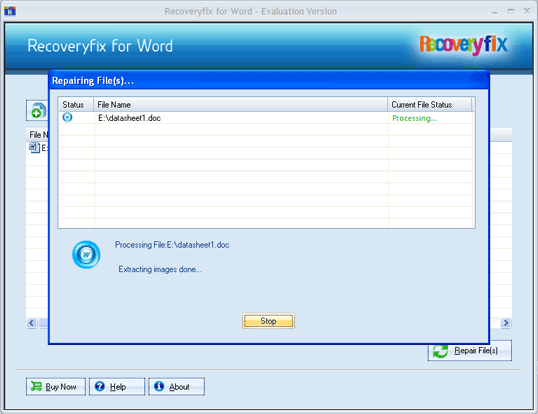The height and width of the screenshot is (414, 538).
Task: Click the status icon for datasheet1.doc row
Action: [x=68, y=118]
